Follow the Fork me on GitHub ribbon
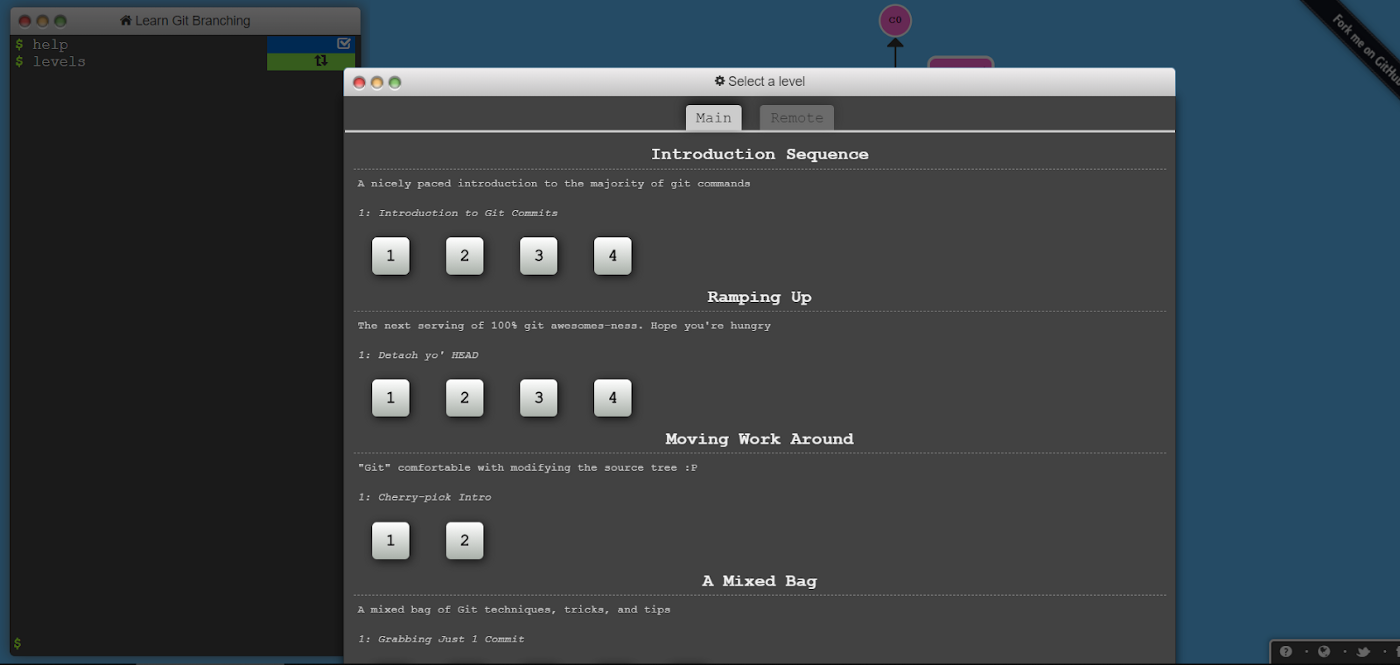Screen dimensions: 1400x665 pyautogui.click(x=1362, y=49)
